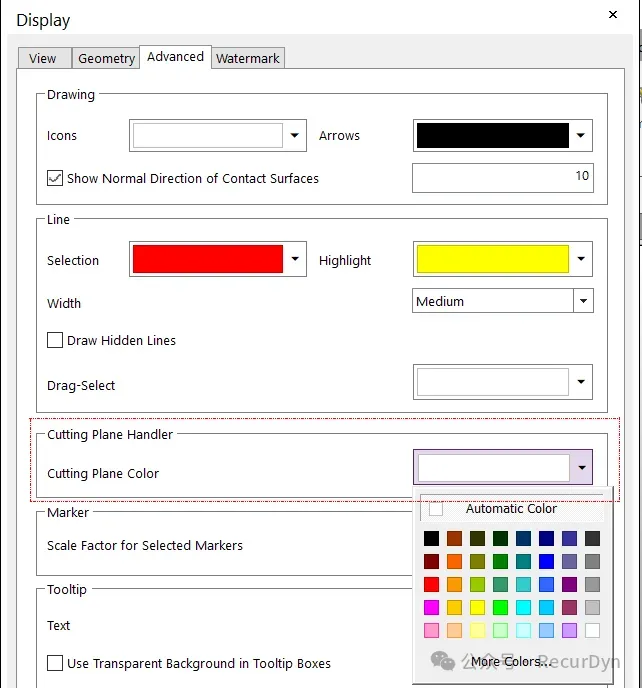Click the normal direction value field
This screenshot has height=688, width=642.
(x=502, y=178)
